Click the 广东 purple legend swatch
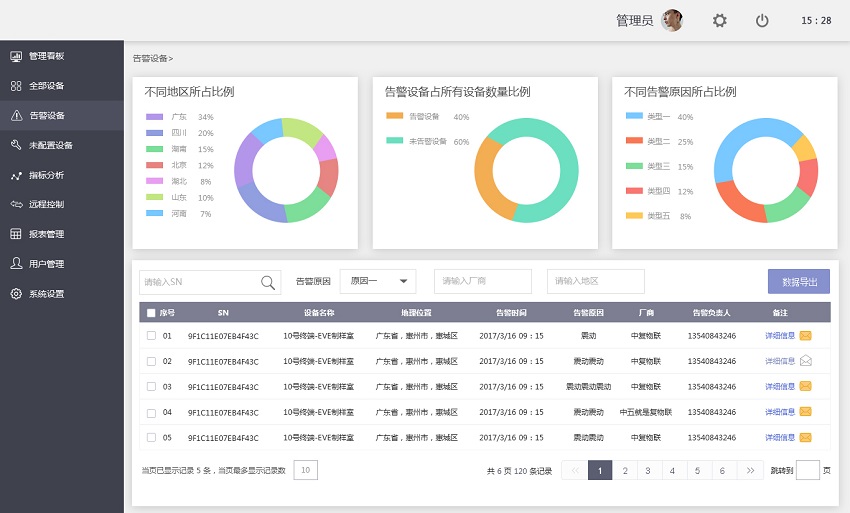This screenshot has height=513, width=850. tap(154, 117)
